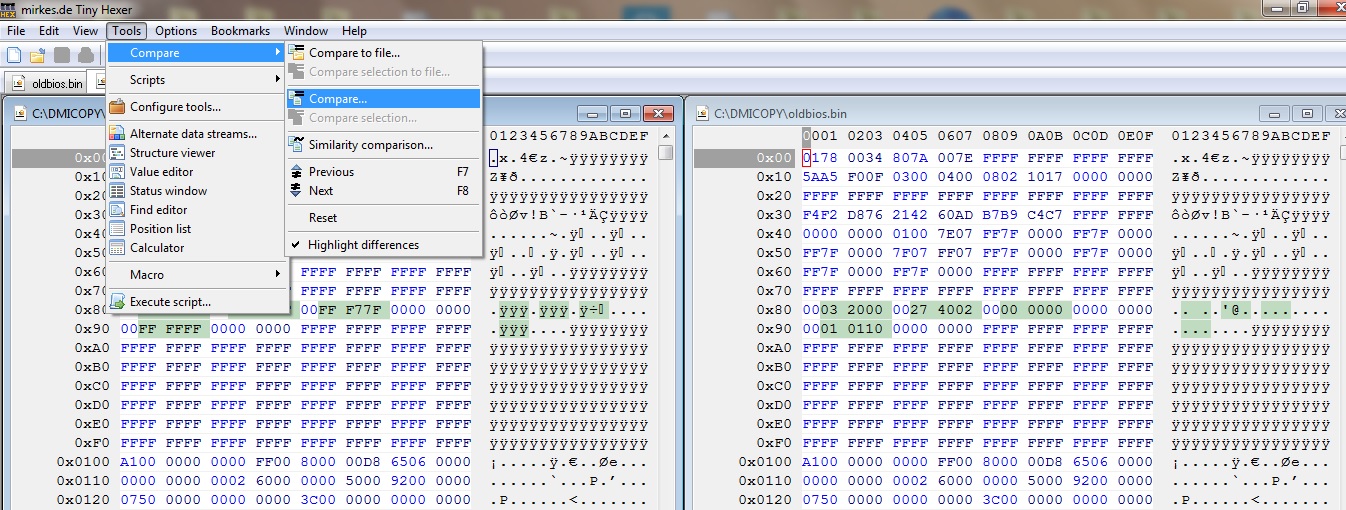The height and width of the screenshot is (510, 1346).
Task: Click hex value 0178 in right window
Action: (x=819, y=158)
